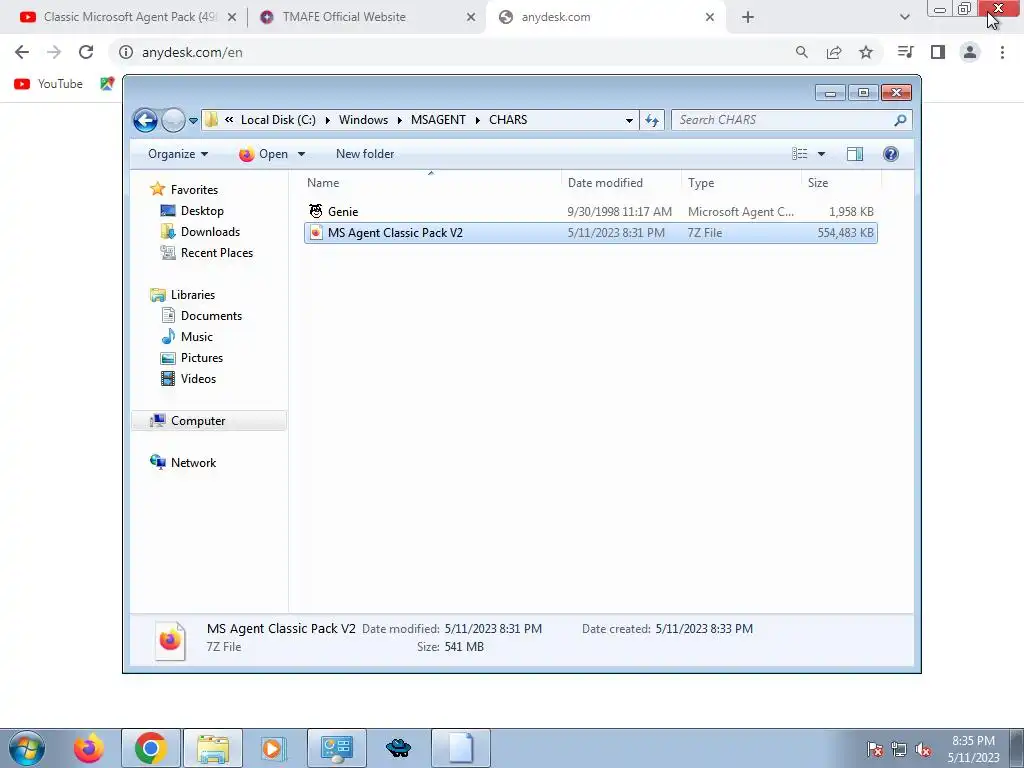This screenshot has width=1024, height=768.
Task: Open Favorites in the navigation pane
Action: [194, 190]
